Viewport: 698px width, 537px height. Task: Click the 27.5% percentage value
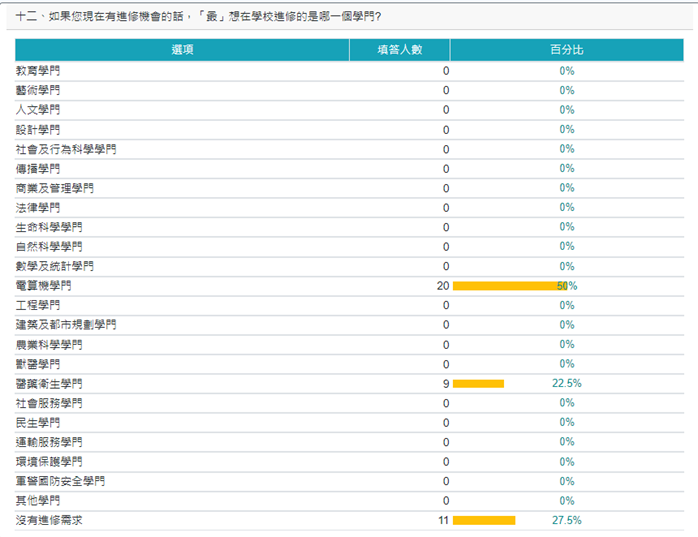tap(566, 520)
